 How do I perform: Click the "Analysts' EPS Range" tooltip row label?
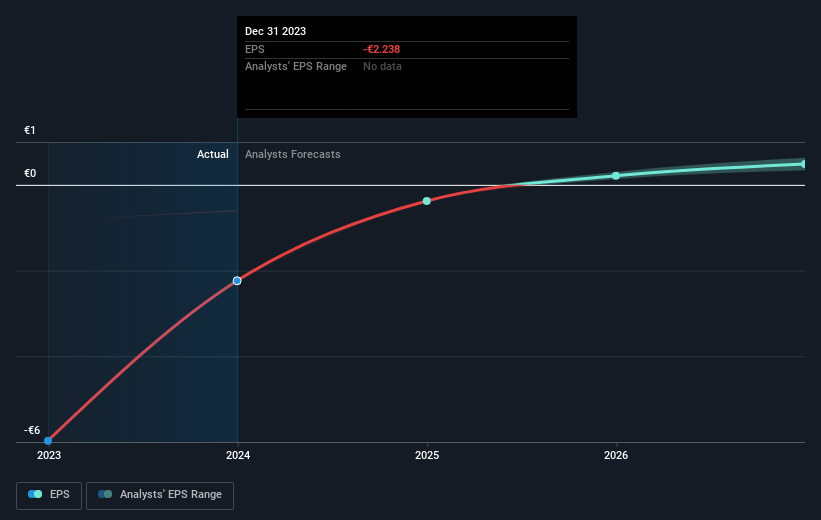pyautogui.click(x=296, y=67)
